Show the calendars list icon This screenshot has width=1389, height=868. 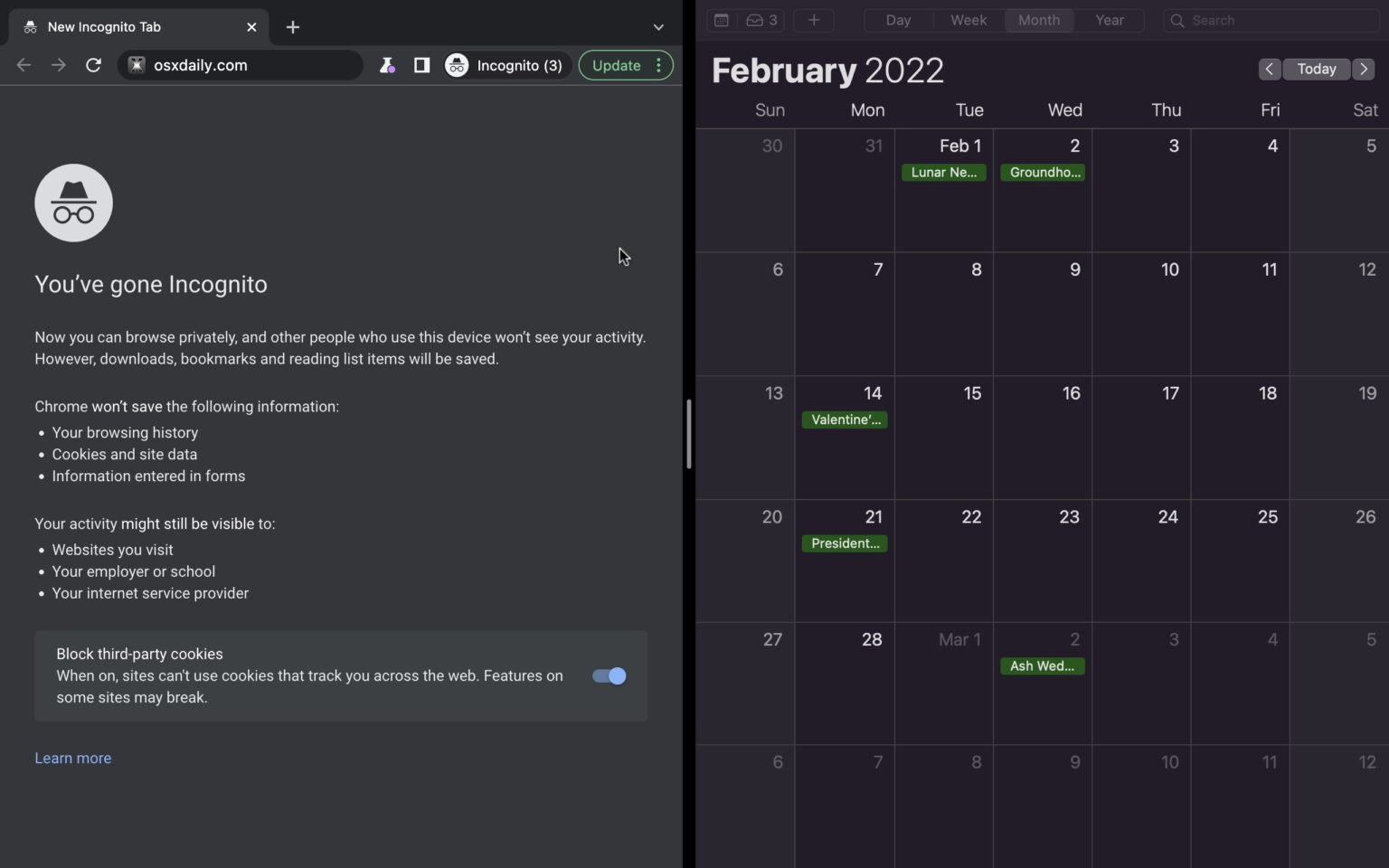(722, 20)
